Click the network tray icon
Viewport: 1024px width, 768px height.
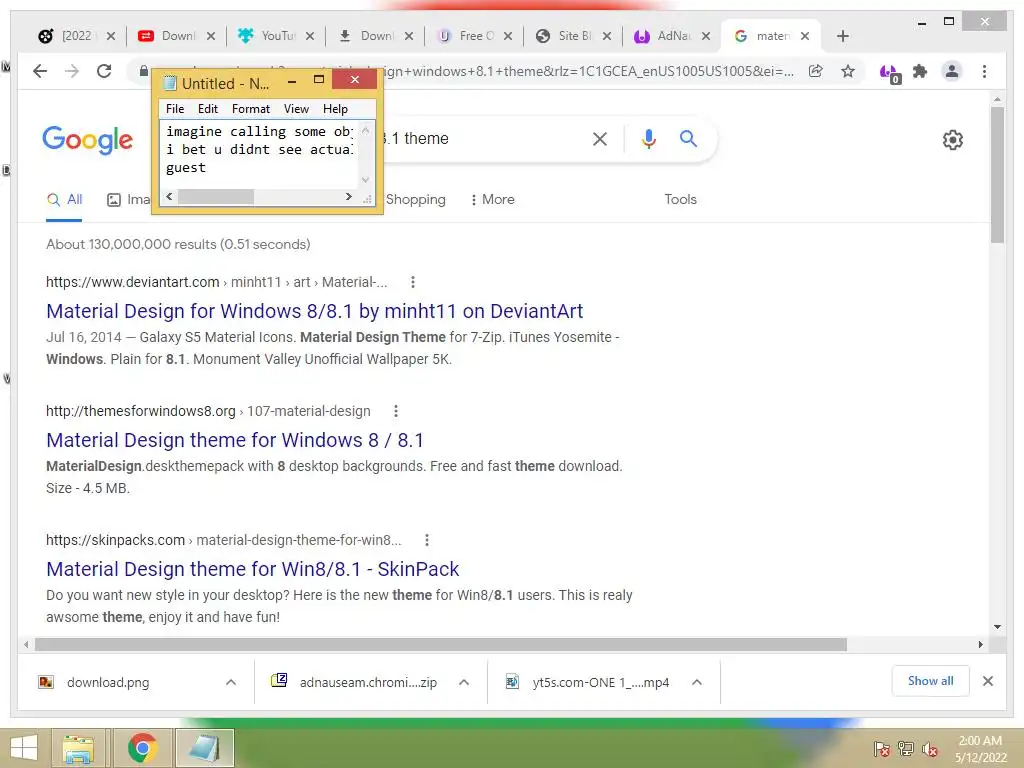coord(906,749)
